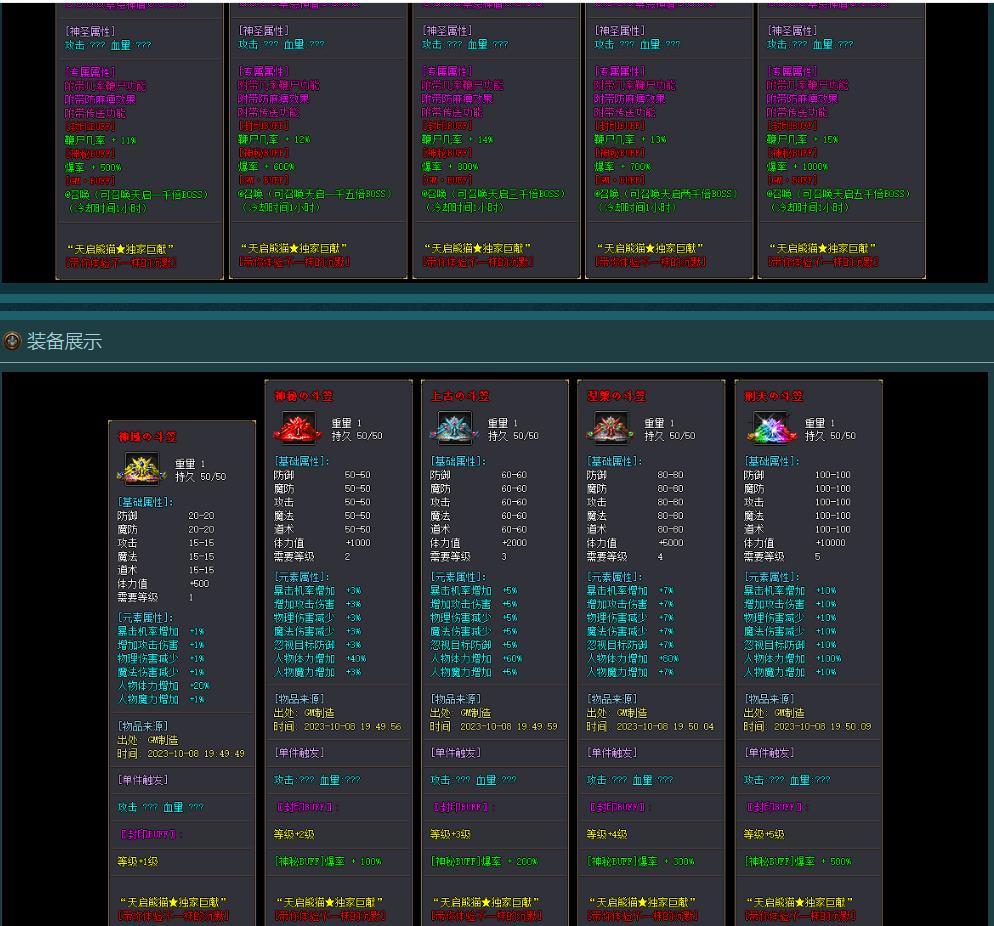Click the 鞭尸几率 + 11% text
994x926 pixels.
pyautogui.click(x=100, y=141)
